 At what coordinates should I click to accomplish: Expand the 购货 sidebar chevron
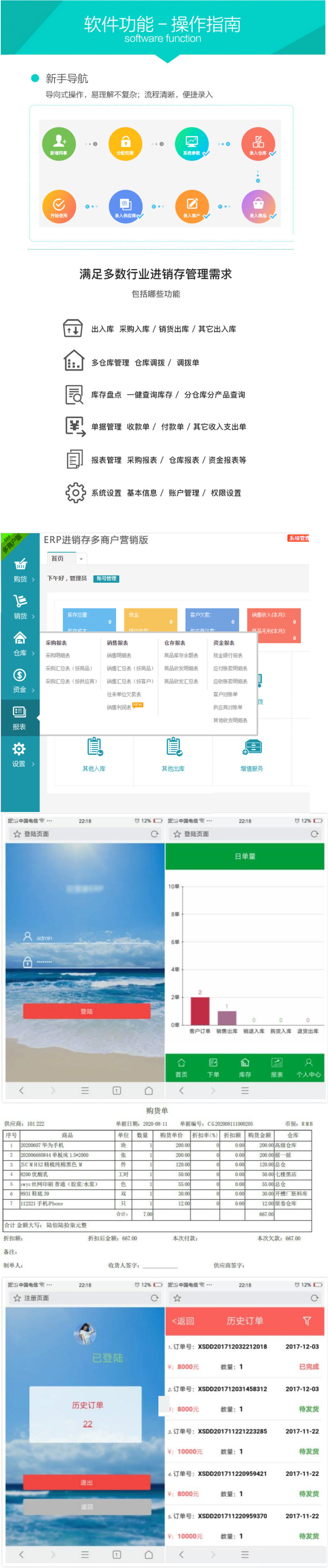pyautogui.click(x=34, y=579)
